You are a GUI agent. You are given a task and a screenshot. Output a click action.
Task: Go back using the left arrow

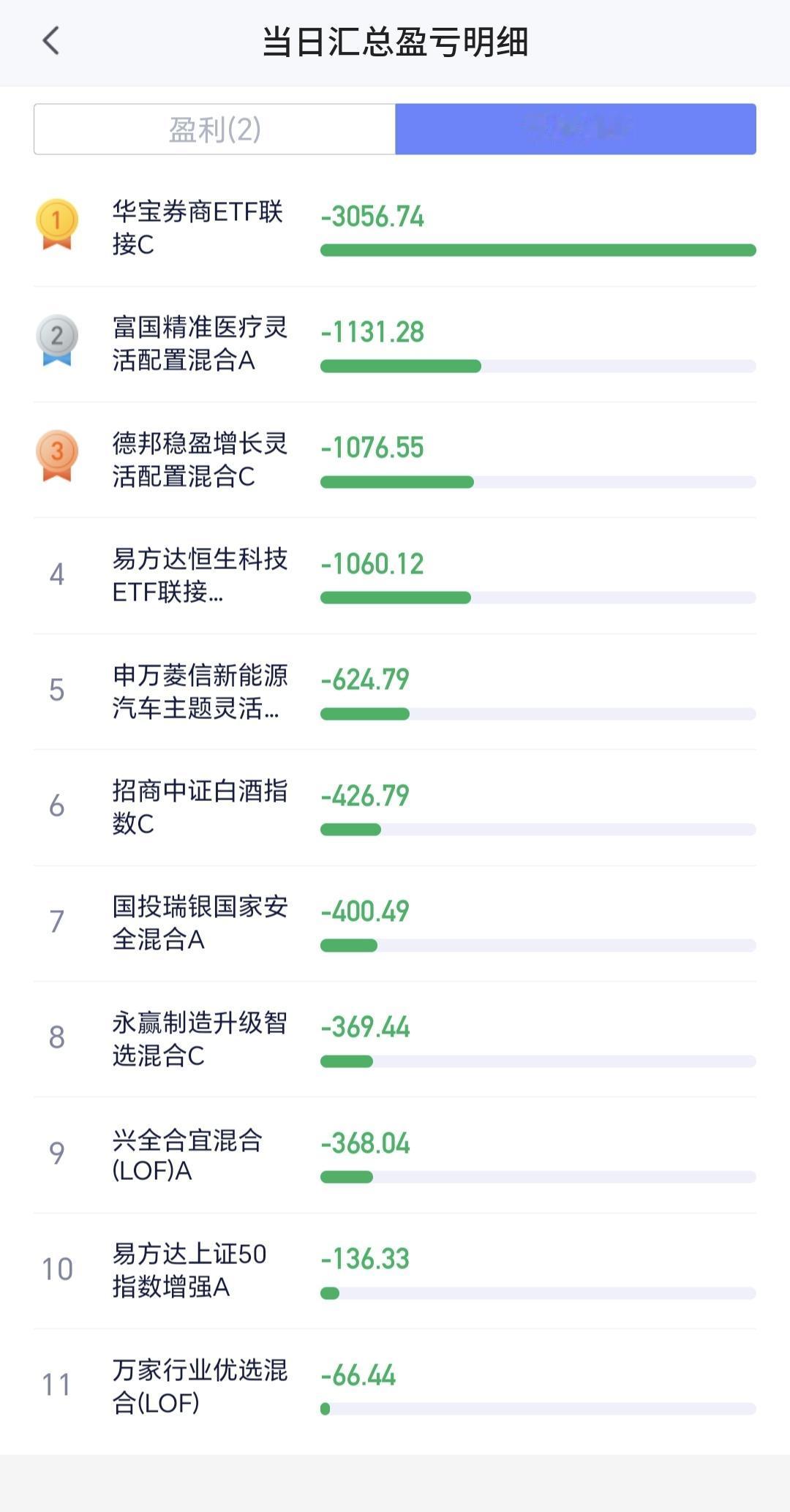(x=50, y=41)
